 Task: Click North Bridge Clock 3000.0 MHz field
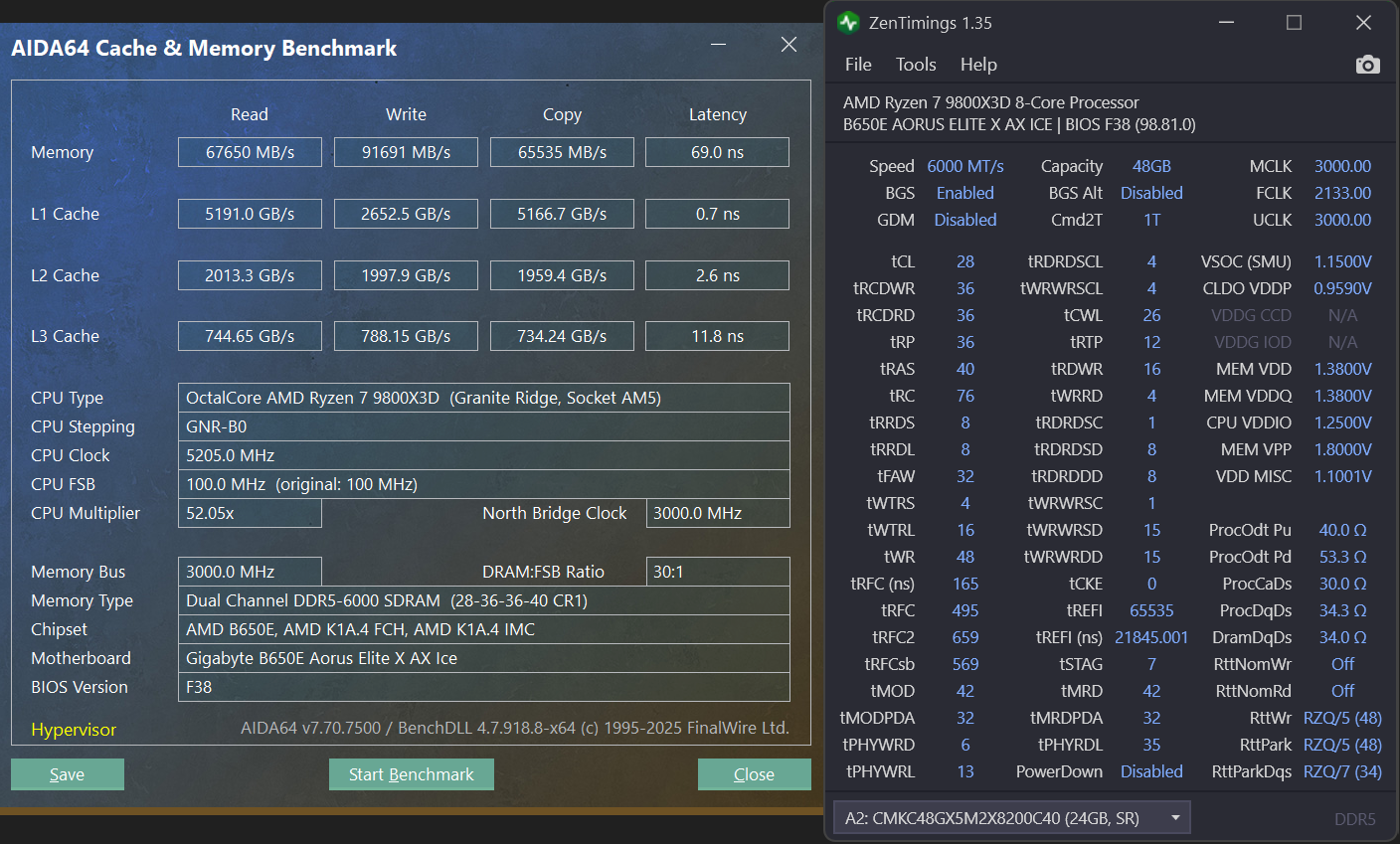tap(718, 513)
